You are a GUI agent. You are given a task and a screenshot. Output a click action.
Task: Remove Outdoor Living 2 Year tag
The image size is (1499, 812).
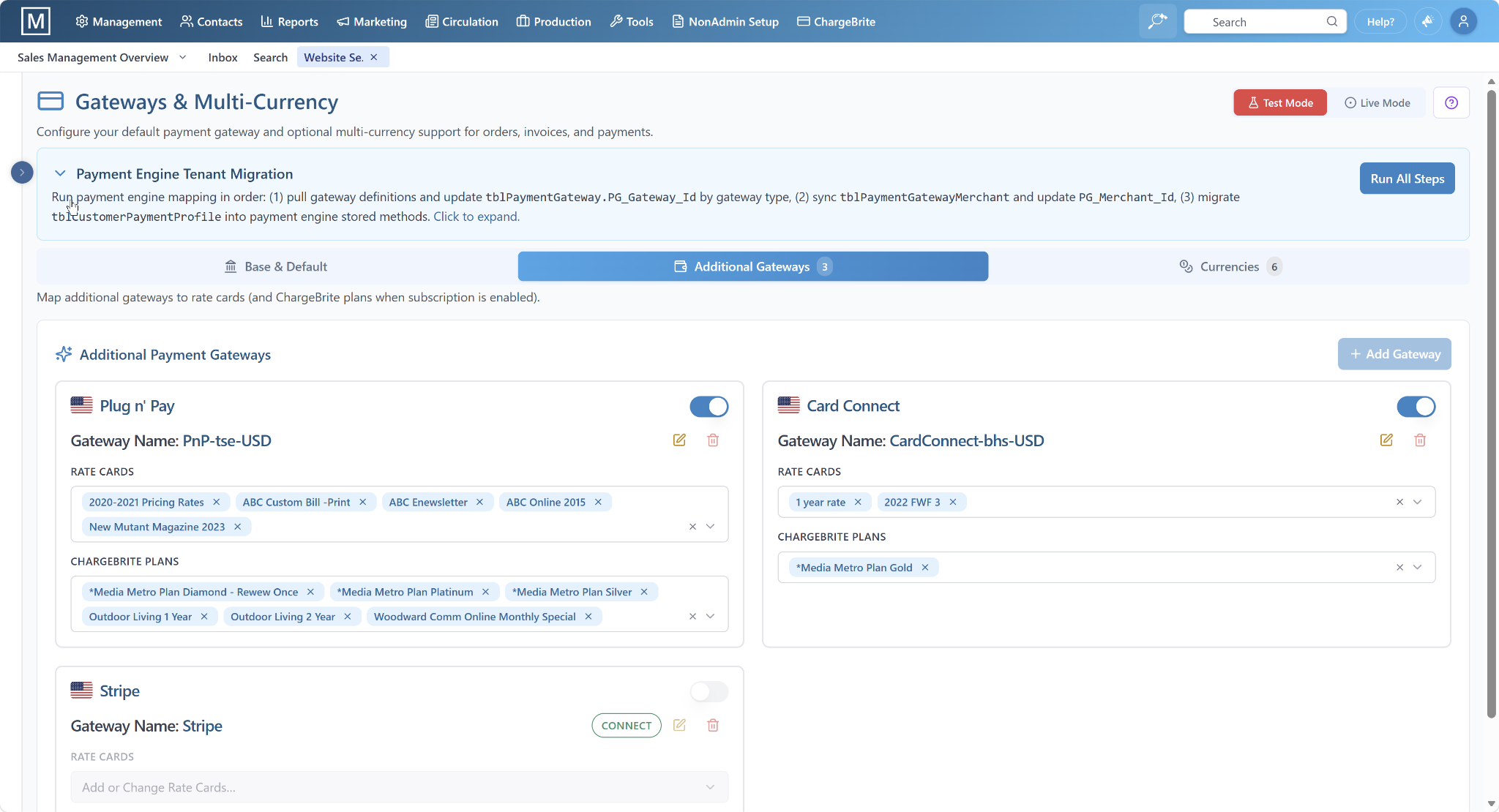(348, 617)
